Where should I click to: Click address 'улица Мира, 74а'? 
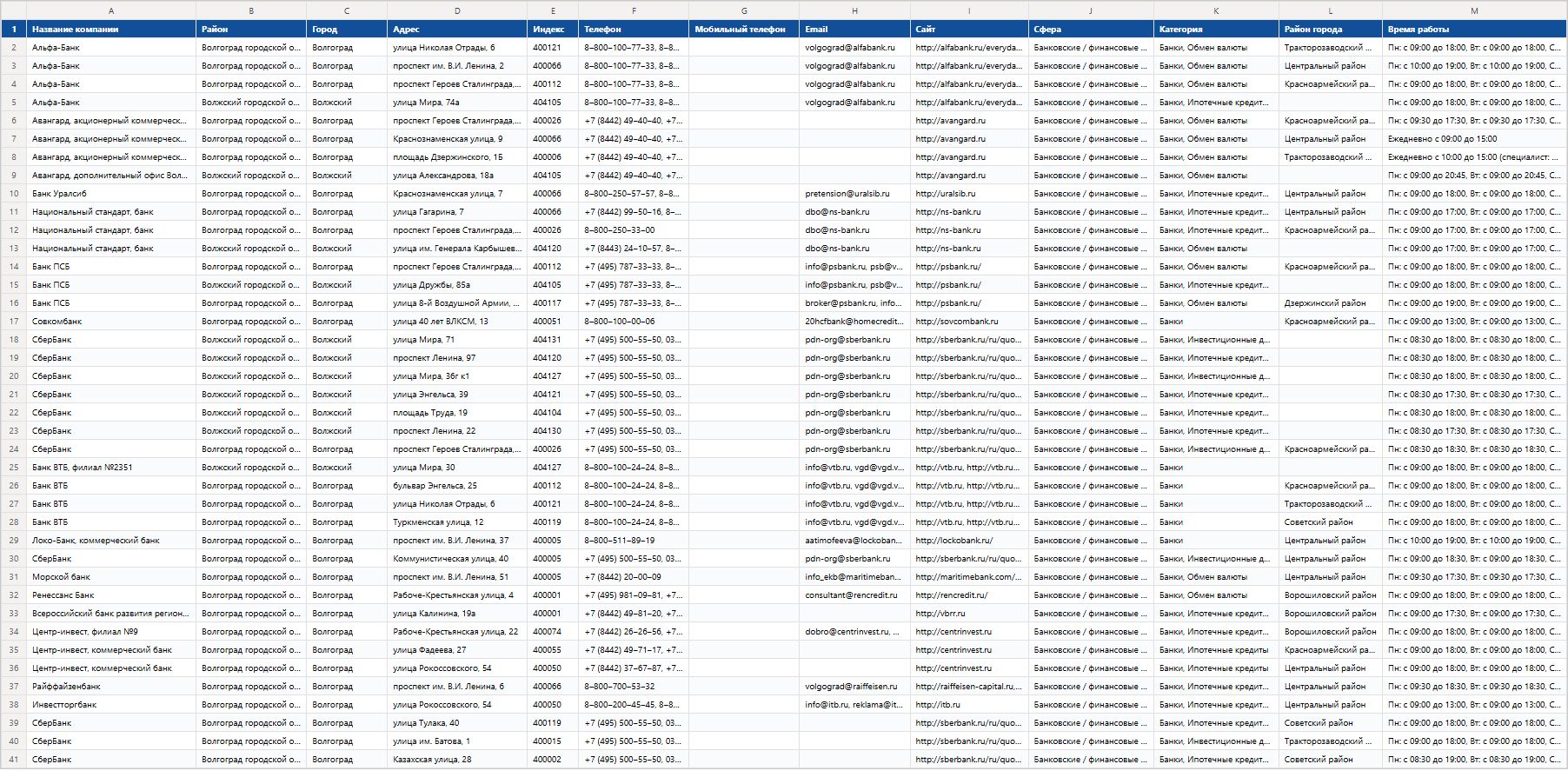[x=457, y=103]
